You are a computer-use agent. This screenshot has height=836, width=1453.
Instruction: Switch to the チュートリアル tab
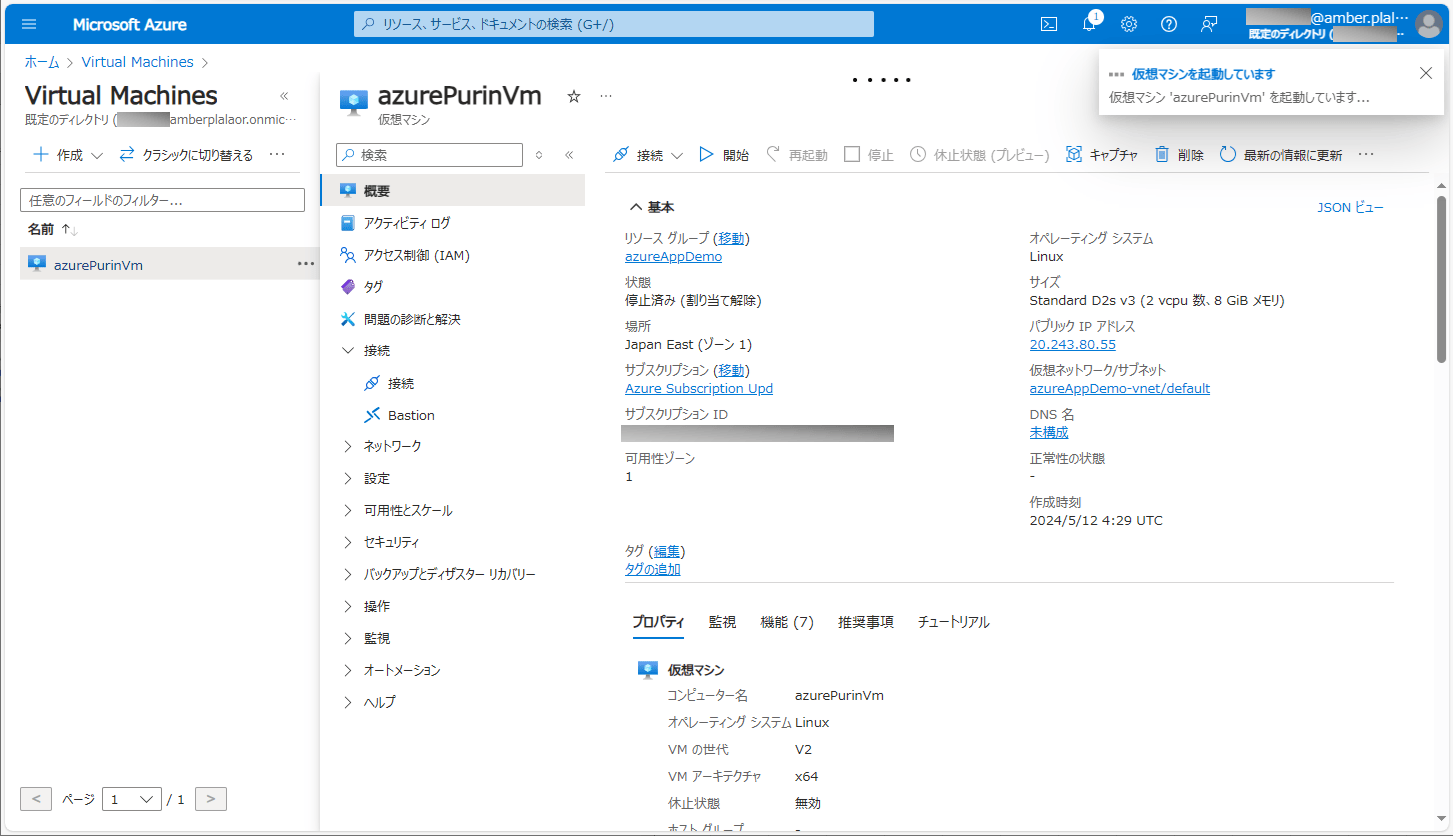click(x=954, y=622)
